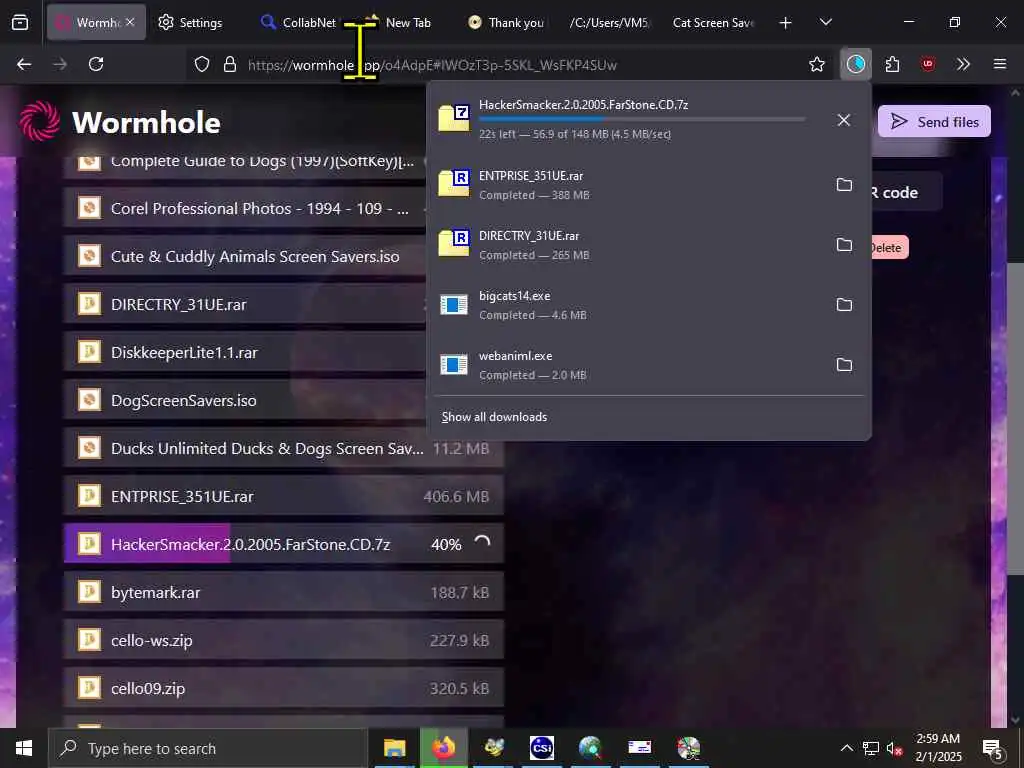The height and width of the screenshot is (768, 1024).
Task: Show site security padlock info
Action: click(x=230, y=64)
